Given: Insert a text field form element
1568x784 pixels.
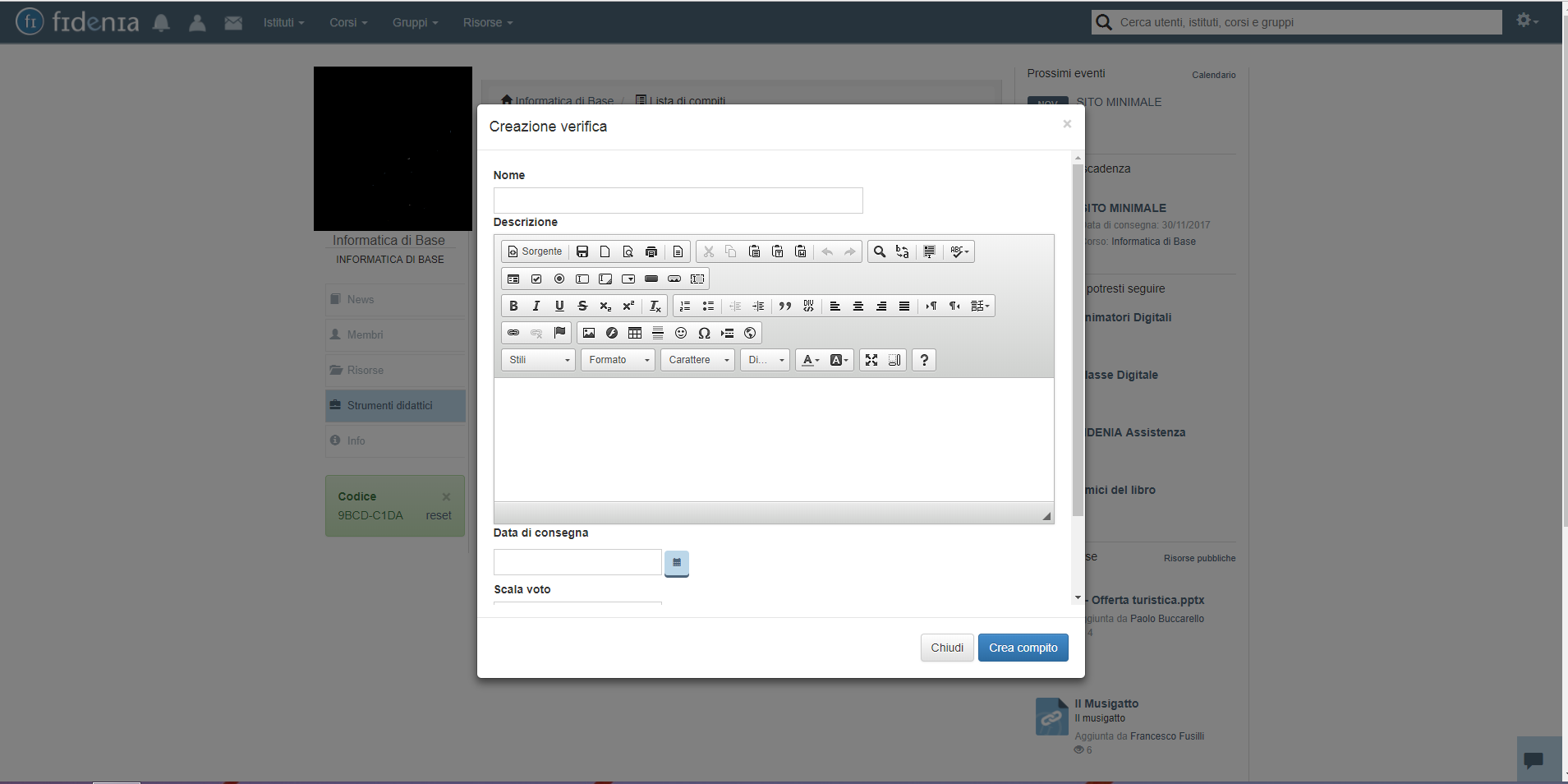Looking at the screenshot, I should coord(582,279).
